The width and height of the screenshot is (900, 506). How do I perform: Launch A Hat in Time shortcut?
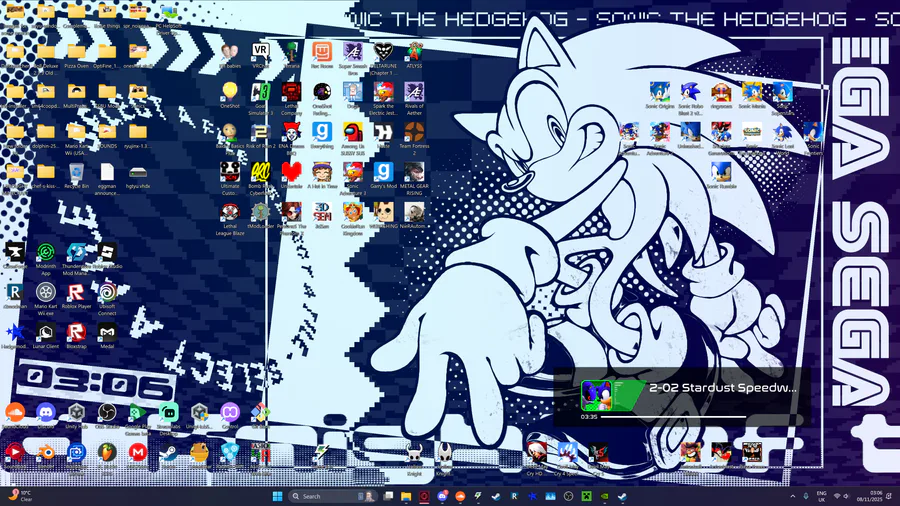(x=322, y=175)
